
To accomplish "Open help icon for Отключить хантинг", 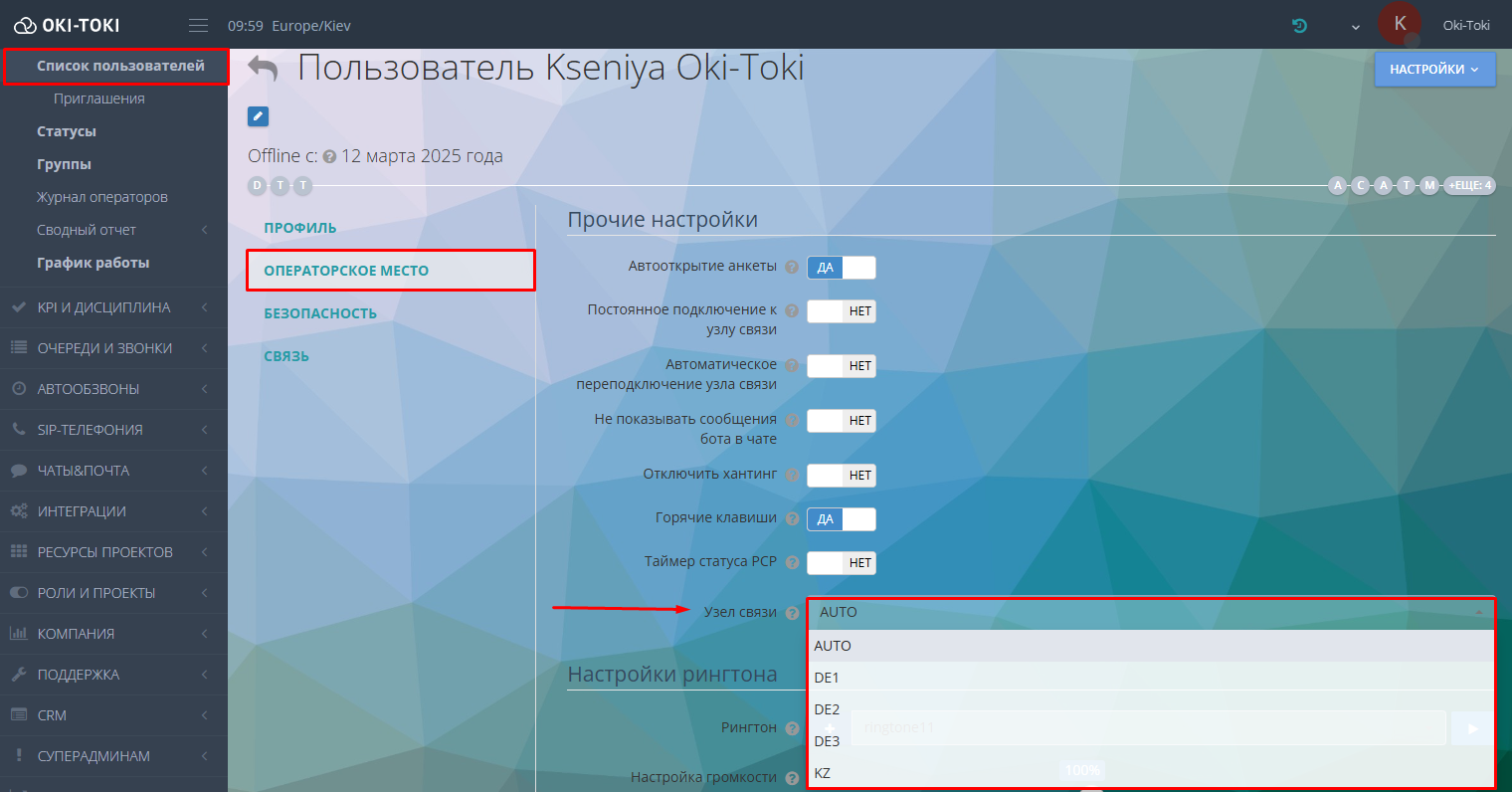I will coord(792,475).
